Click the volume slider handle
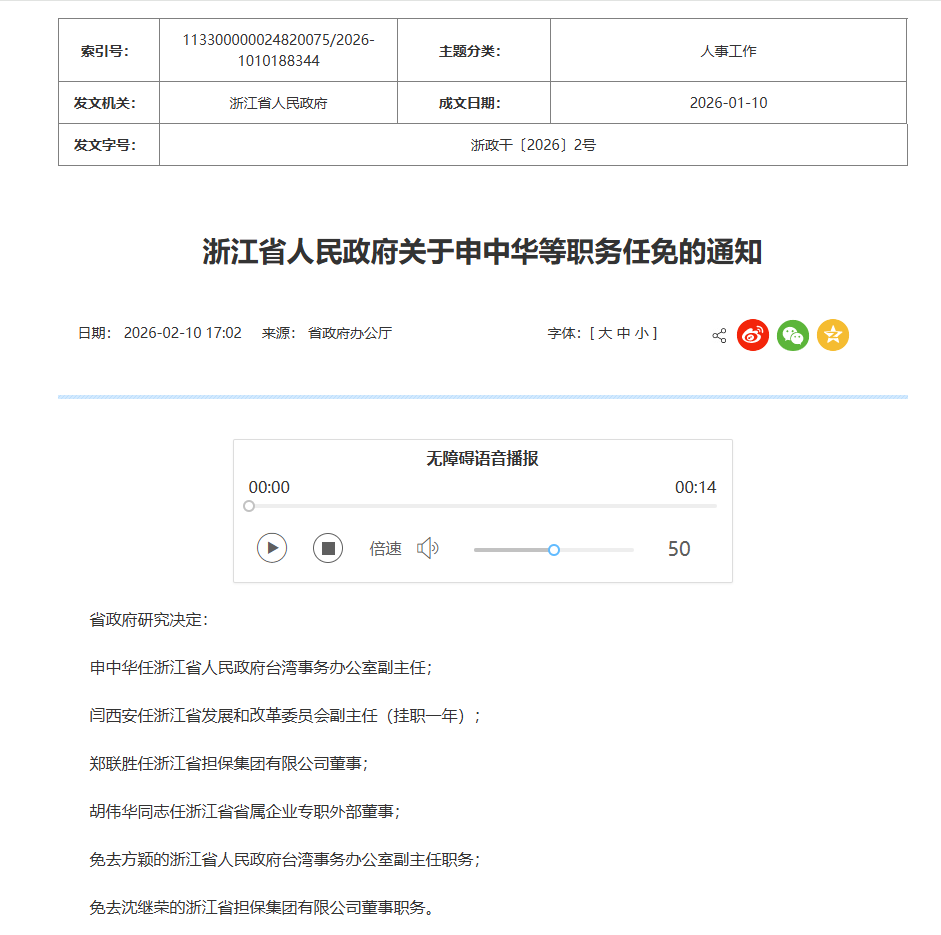The image size is (941, 935). coord(554,549)
